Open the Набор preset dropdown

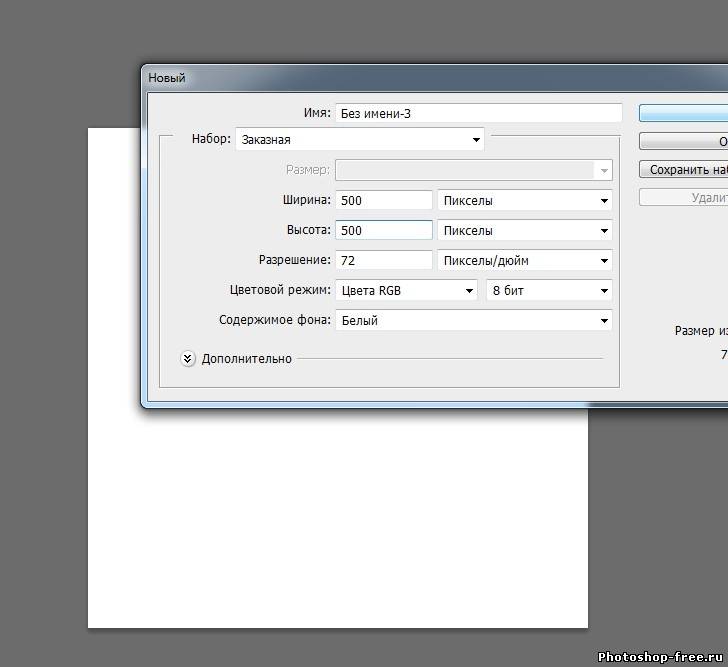pyautogui.click(x=360, y=140)
